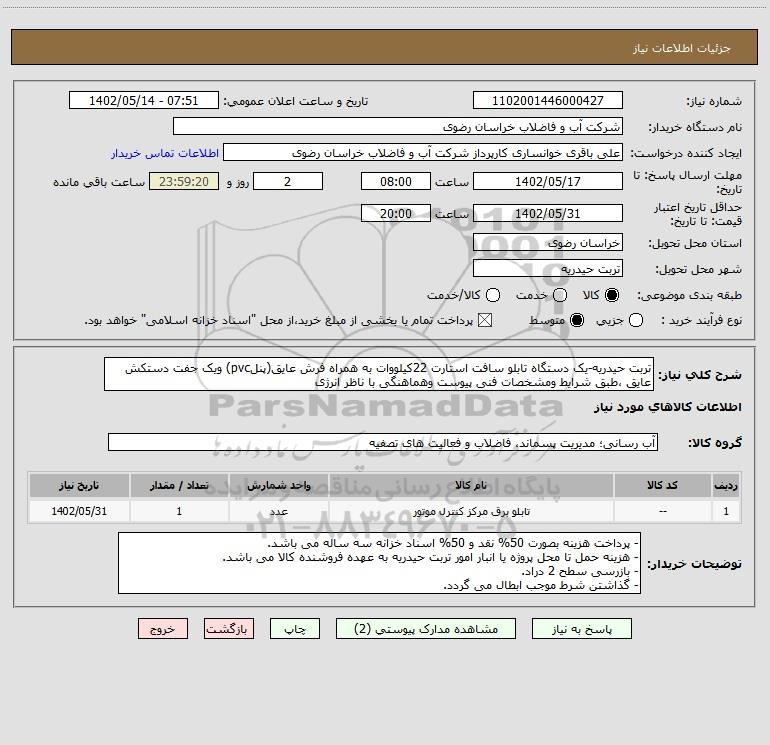
Task: Click the general need description text box
Action: pos(379,375)
